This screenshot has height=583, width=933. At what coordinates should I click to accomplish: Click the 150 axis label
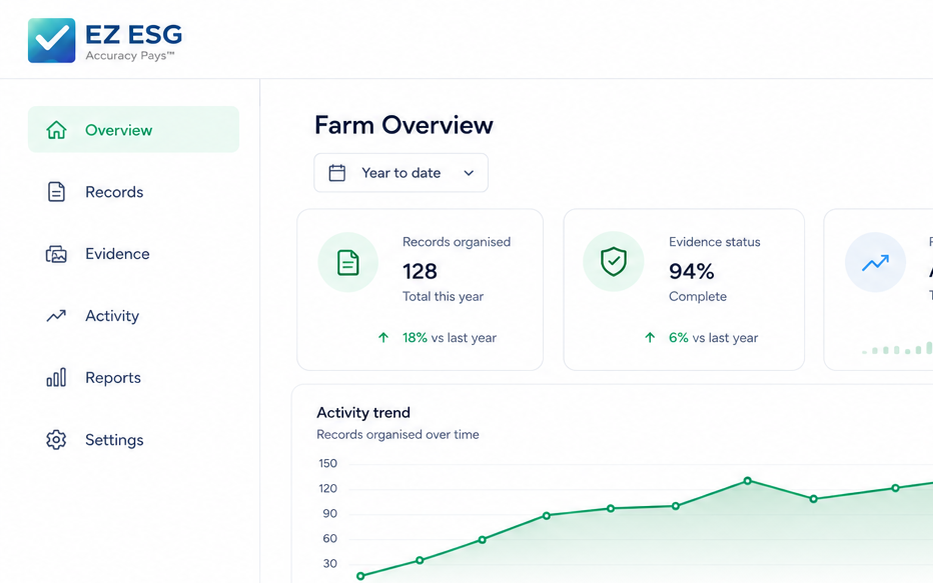click(x=328, y=463)
